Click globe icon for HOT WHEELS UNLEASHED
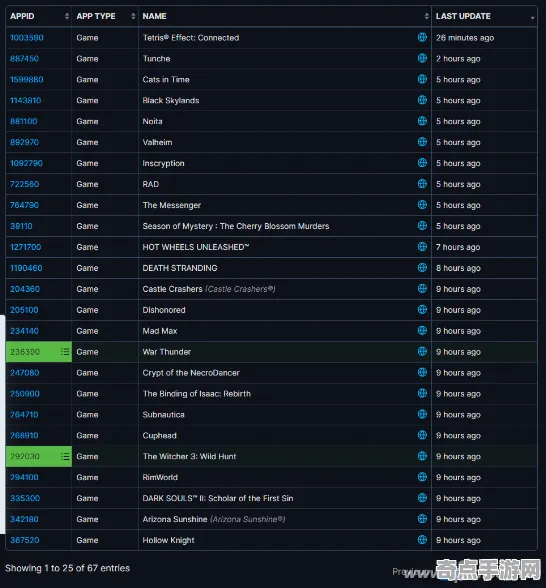Viewport: 546px width, 588px height. [422, 247]
